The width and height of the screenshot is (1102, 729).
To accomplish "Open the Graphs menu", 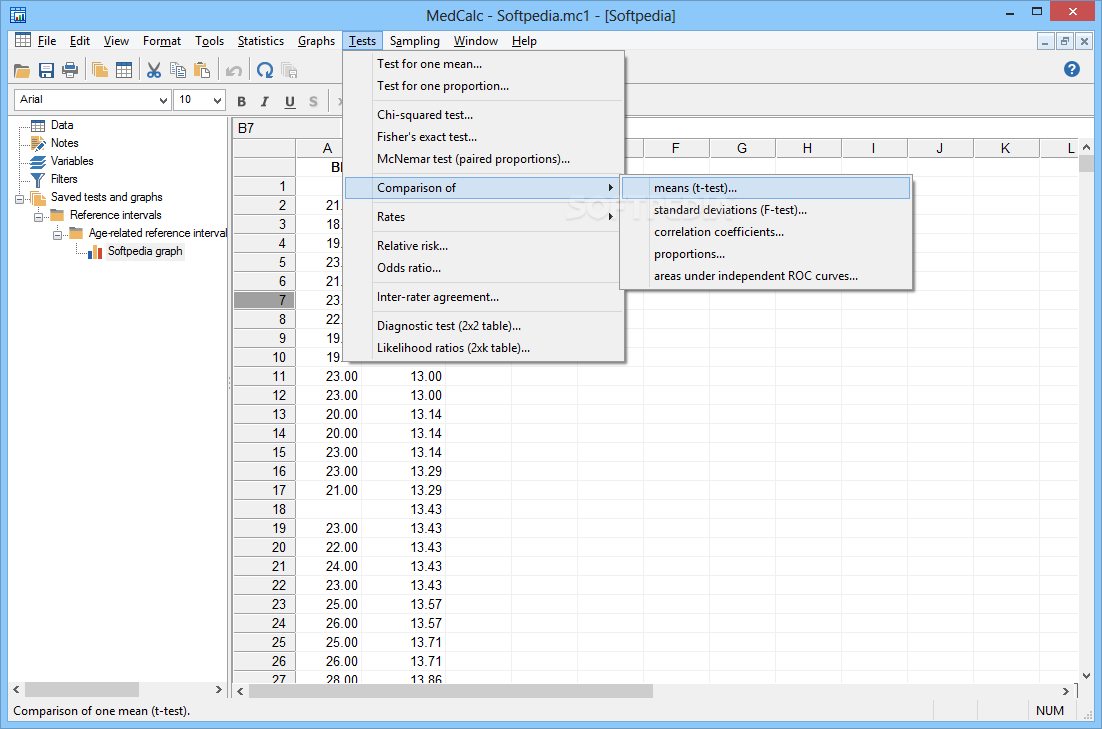I will [316, 41].
